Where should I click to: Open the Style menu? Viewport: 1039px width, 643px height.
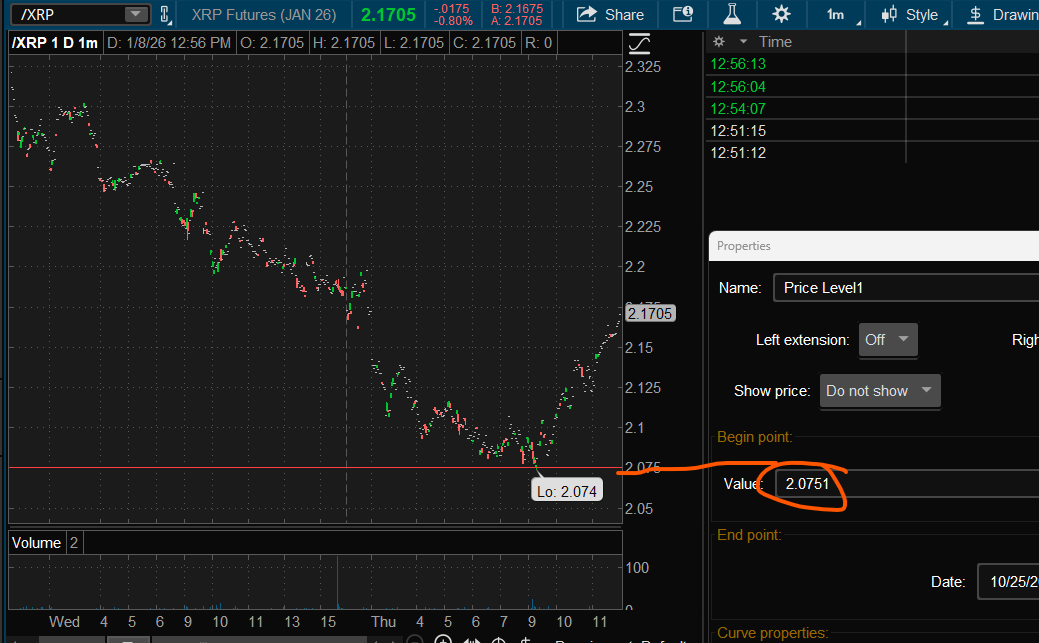pyautogui.click(x=912, y=15)
